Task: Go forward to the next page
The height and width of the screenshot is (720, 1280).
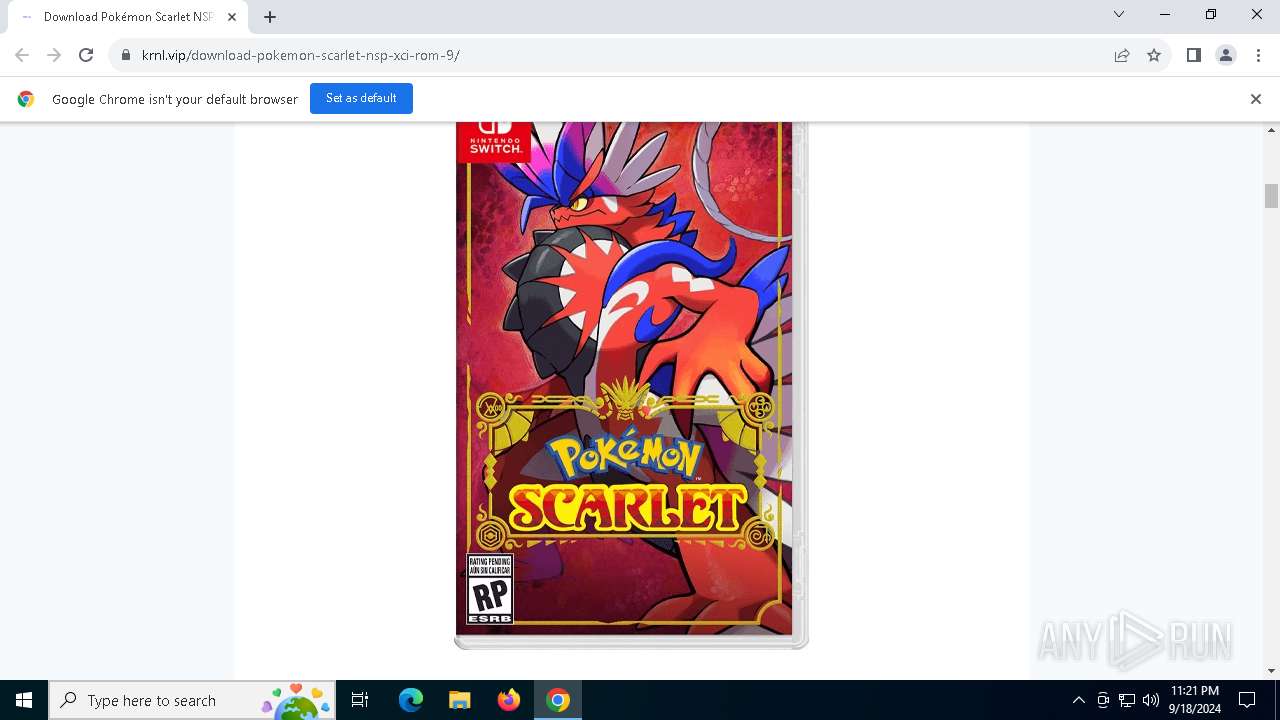Action: click(54, 55)
